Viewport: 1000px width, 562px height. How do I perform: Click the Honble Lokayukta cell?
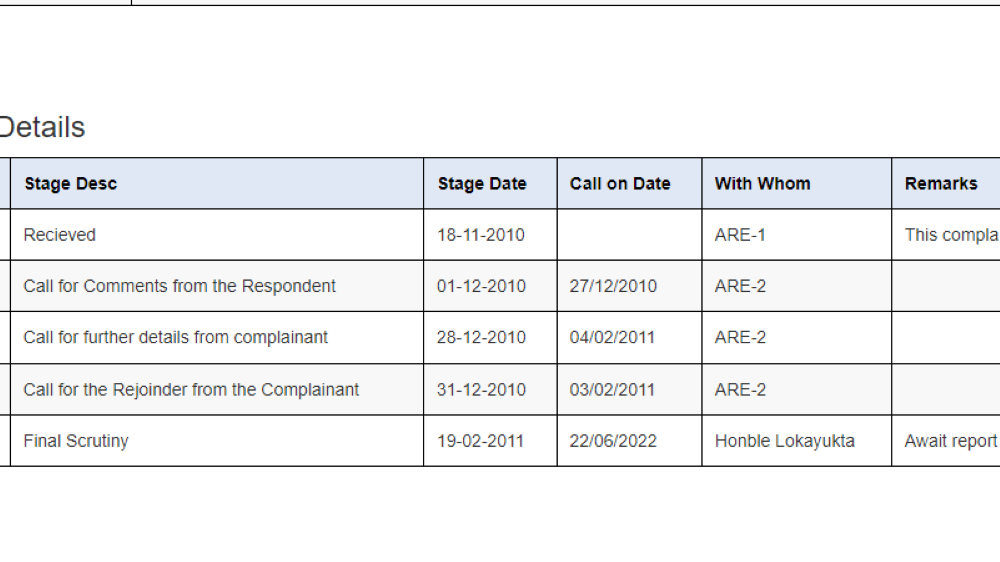coord(785,441)
